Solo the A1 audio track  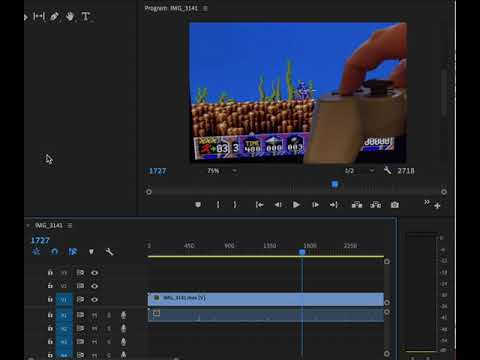109,315
